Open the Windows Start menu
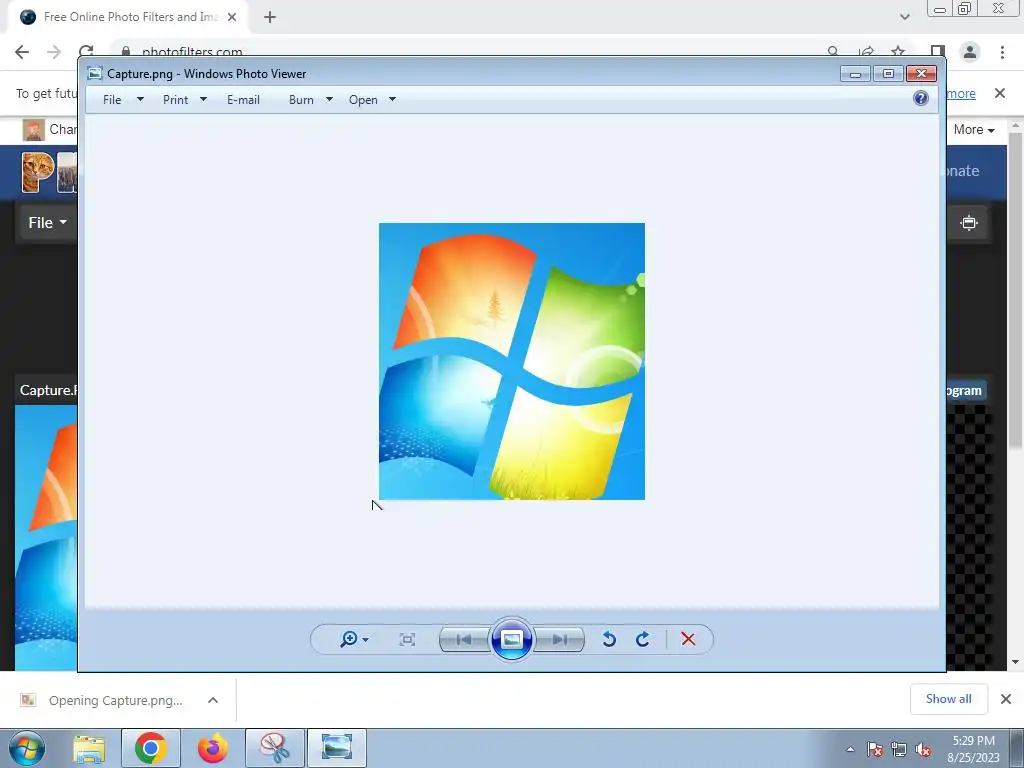1024x768 pixels. 27,748
